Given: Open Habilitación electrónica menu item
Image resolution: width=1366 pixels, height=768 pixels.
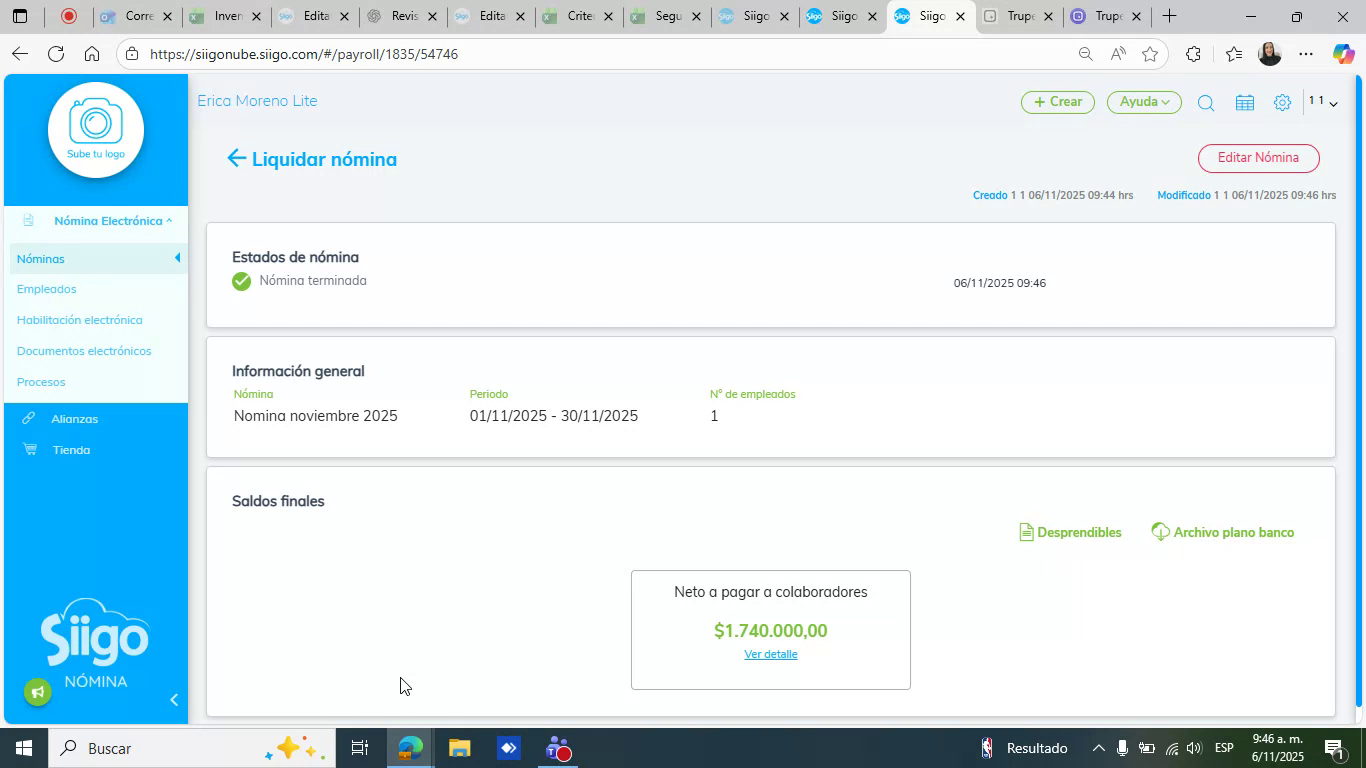Looking at the screenshot, I should tap(79, 320).
